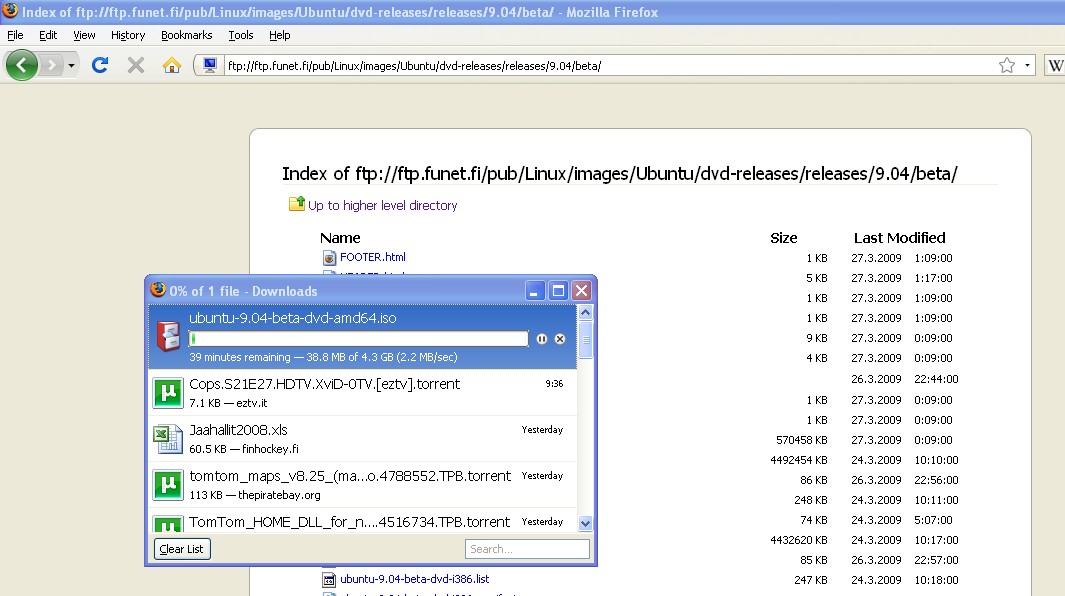
Task: Click the Stop loading X icon
Action: coord(136,65)
